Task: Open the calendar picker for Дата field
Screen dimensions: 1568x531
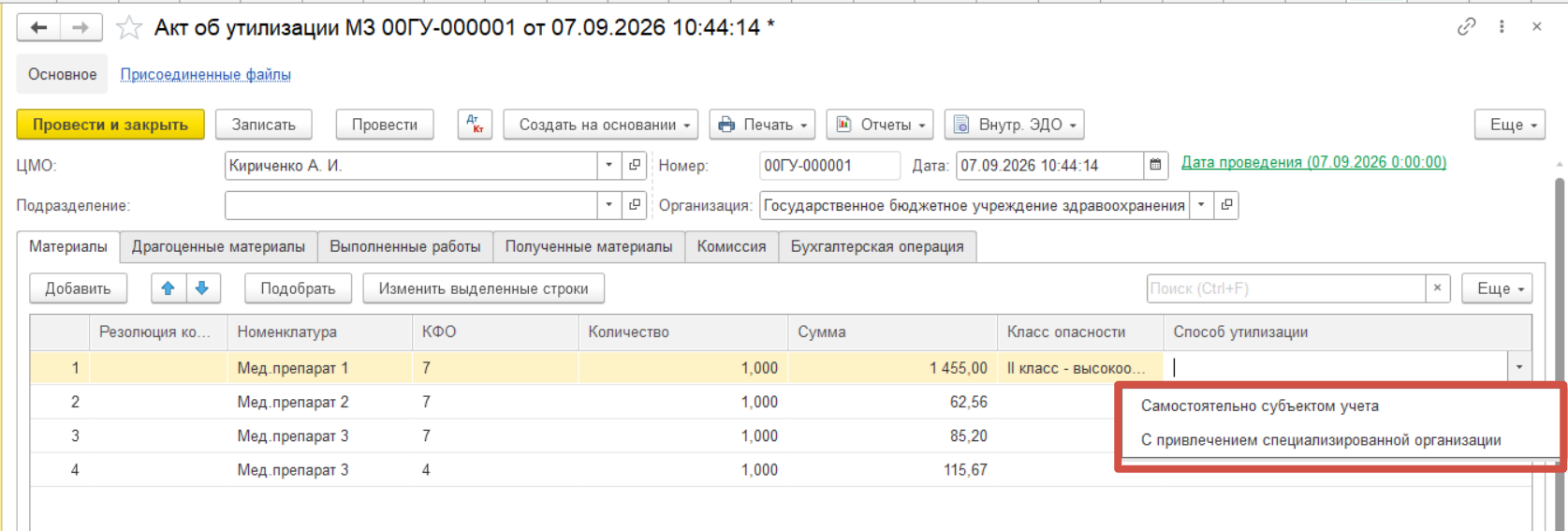Action: click(x=1155, y=166)
